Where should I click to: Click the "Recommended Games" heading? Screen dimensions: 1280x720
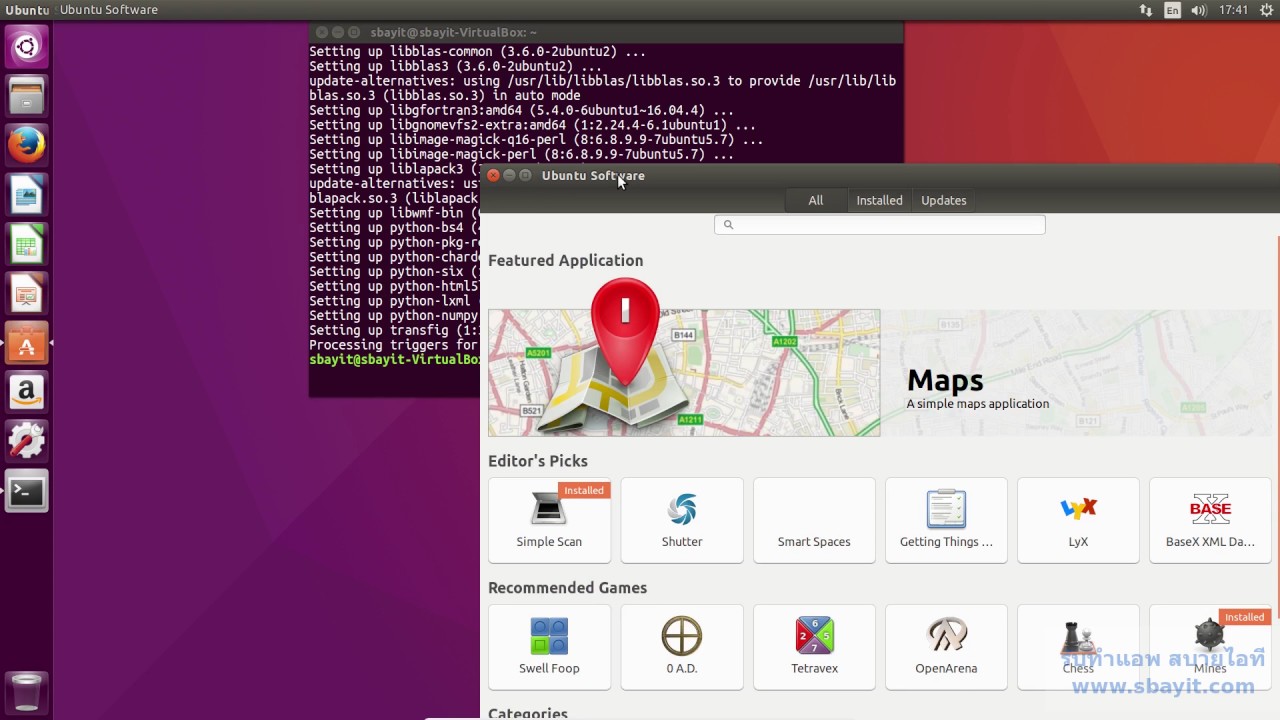(567, 588)
